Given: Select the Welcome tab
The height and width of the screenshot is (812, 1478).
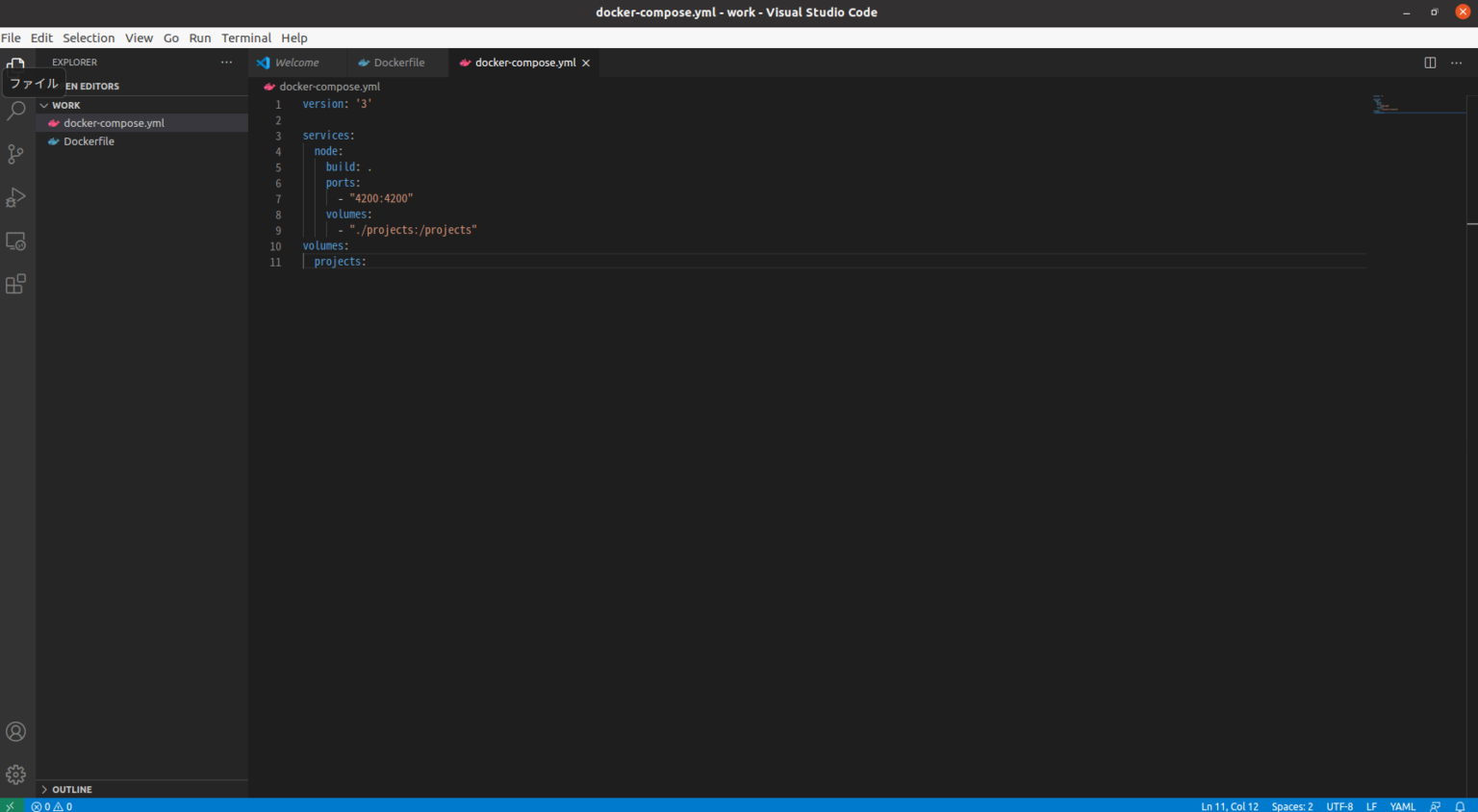Looking at the screenshot, I should click(296, 62).
